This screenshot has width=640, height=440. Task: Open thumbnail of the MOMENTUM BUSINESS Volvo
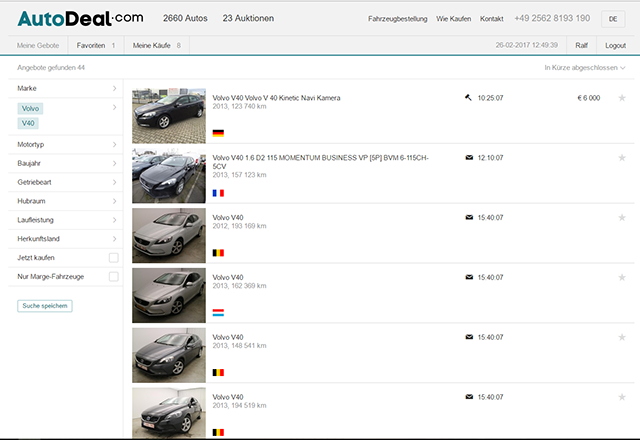coord(169,176)
